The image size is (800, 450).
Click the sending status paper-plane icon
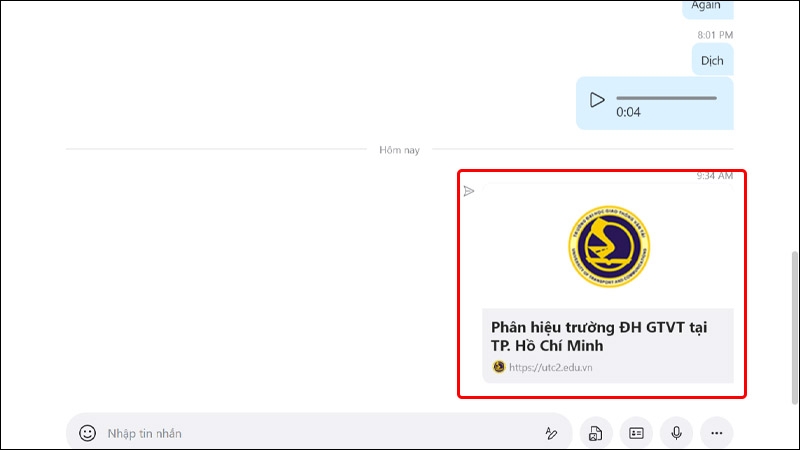[469, 191]
